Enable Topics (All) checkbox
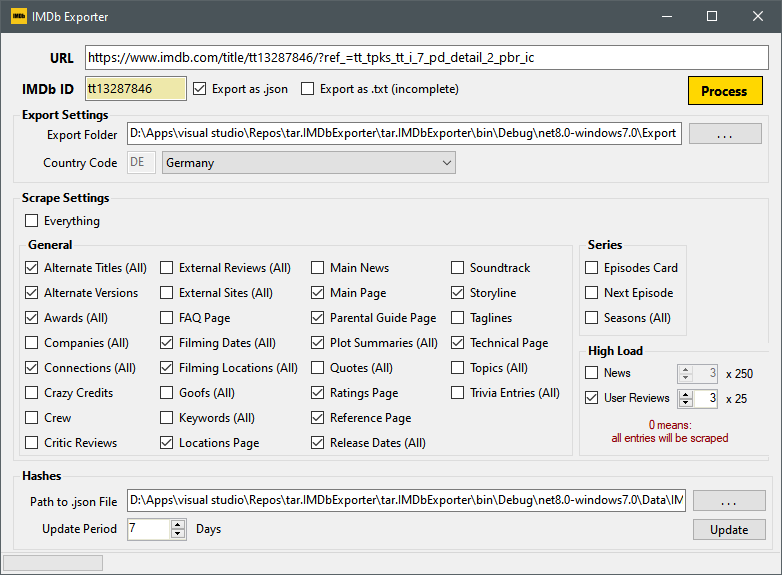 tap(457, 368)
